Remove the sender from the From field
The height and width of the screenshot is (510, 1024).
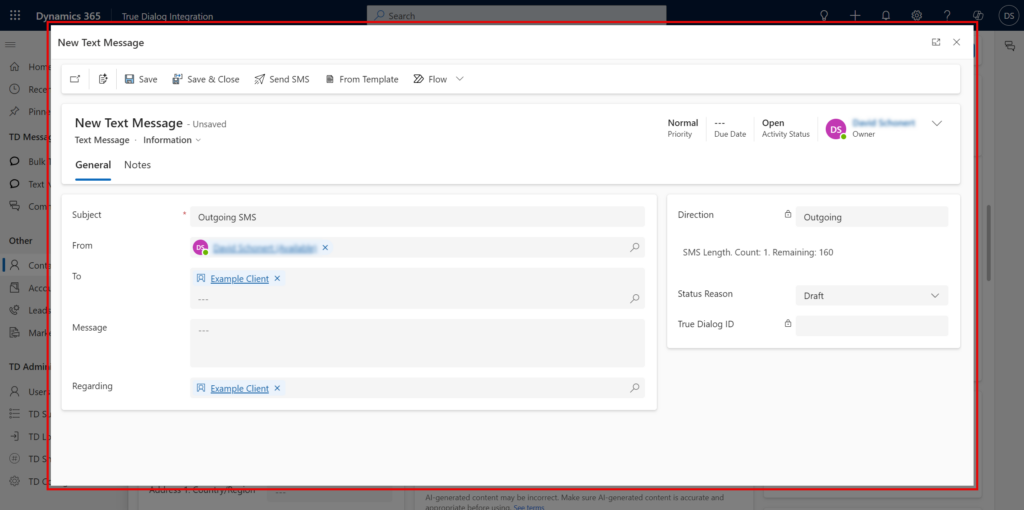(x=325, y=247)
